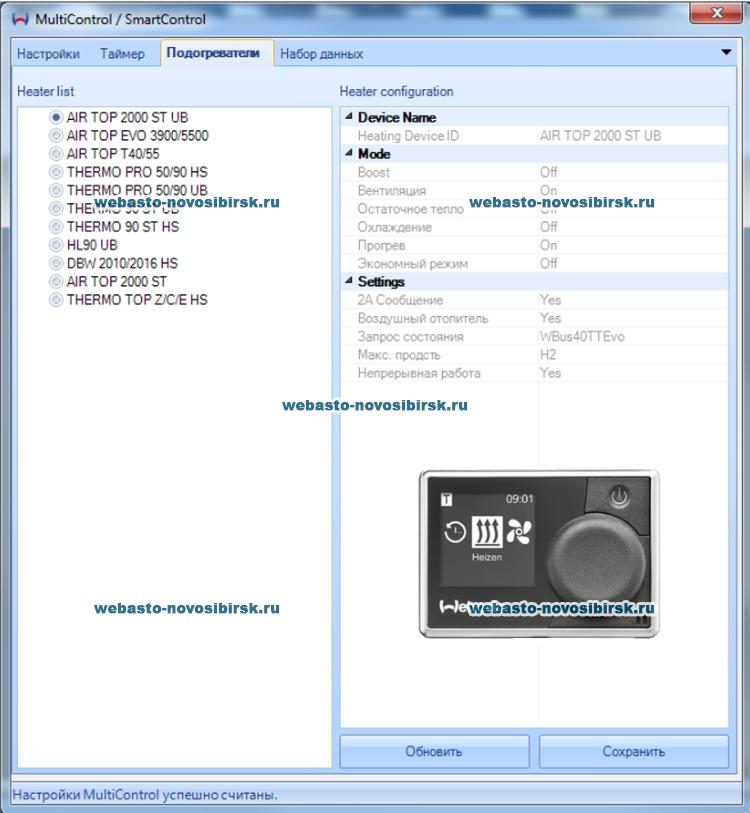This screenshot has height=813, width=750.
Task: Collapse the Settings property group
Action: 348,282
